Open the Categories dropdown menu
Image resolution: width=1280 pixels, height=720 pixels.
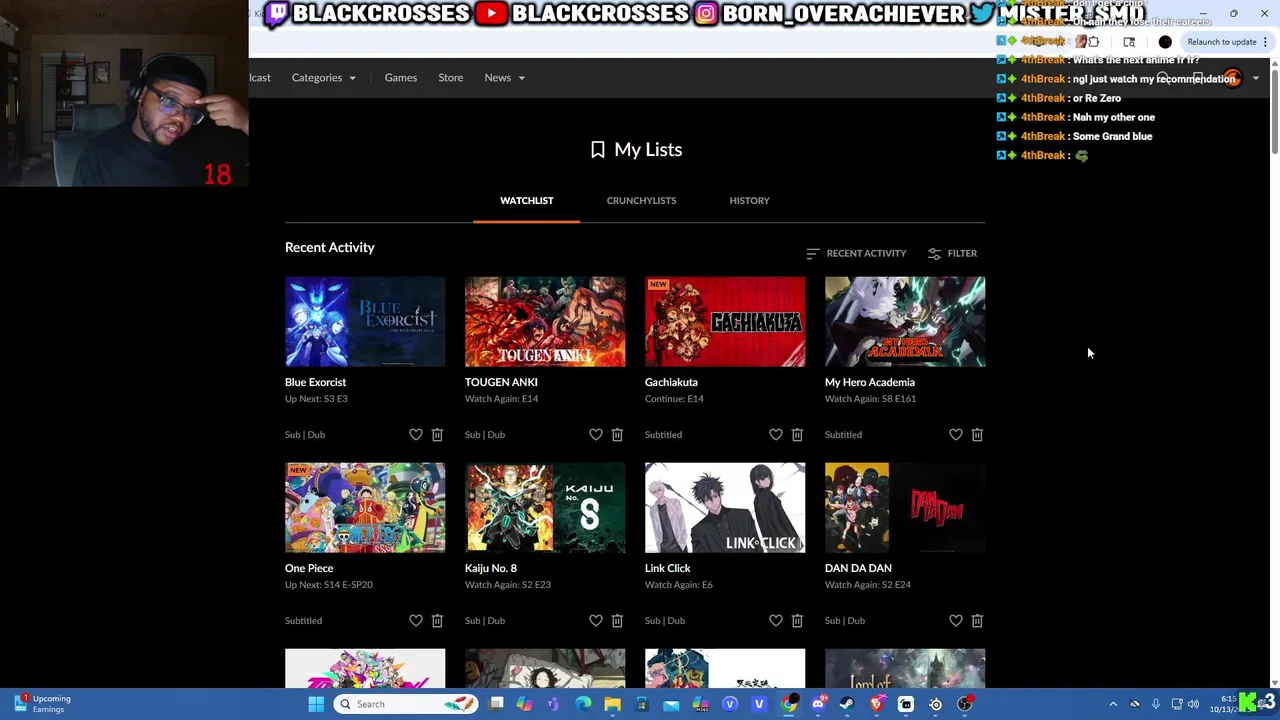pyautogui.click(x=324, y=78)
